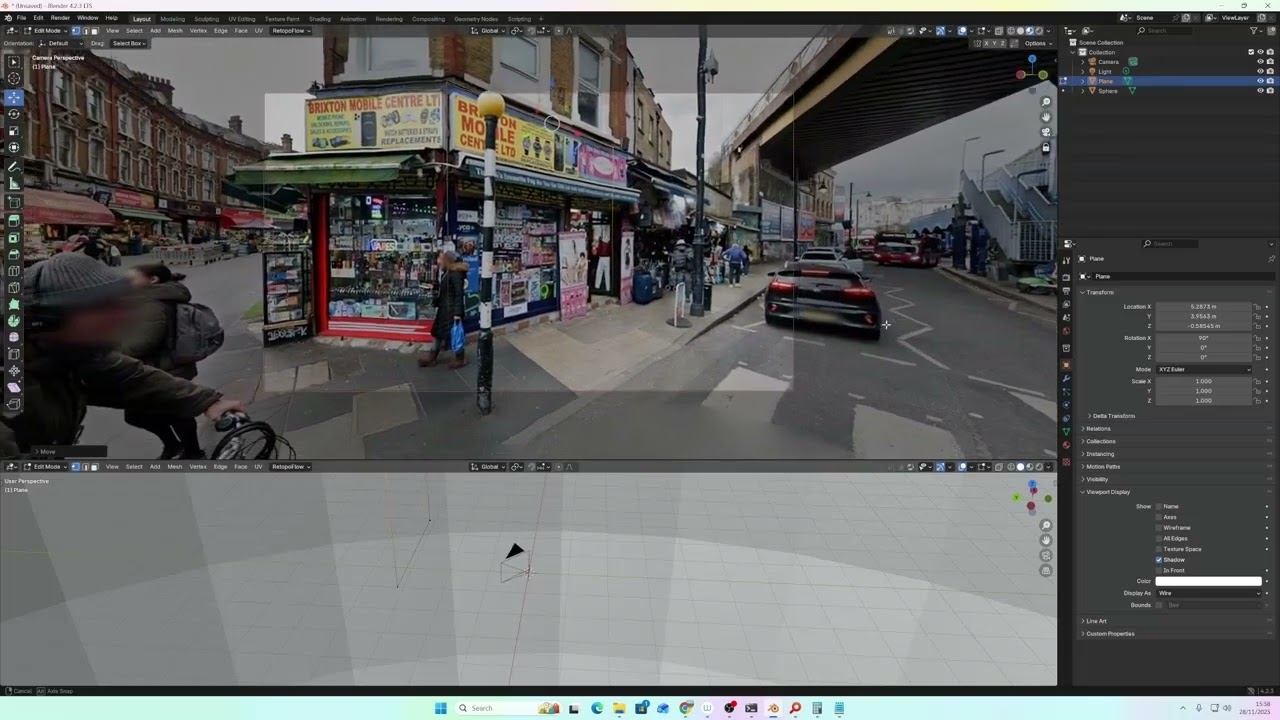The width and height of the screenshot is (1280, 720).
Task: Open Drag Select Box dropdown
Action: (128, 43)
